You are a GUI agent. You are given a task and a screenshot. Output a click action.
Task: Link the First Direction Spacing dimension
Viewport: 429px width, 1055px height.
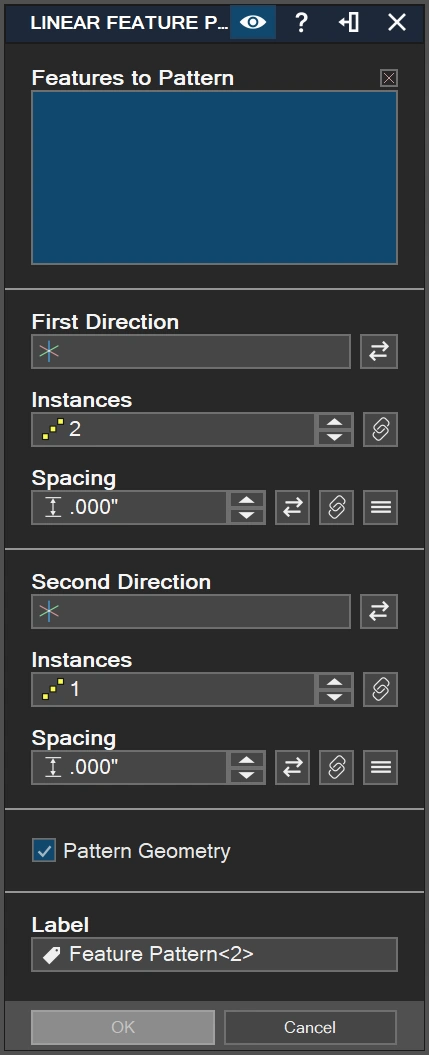coord(337,507)
